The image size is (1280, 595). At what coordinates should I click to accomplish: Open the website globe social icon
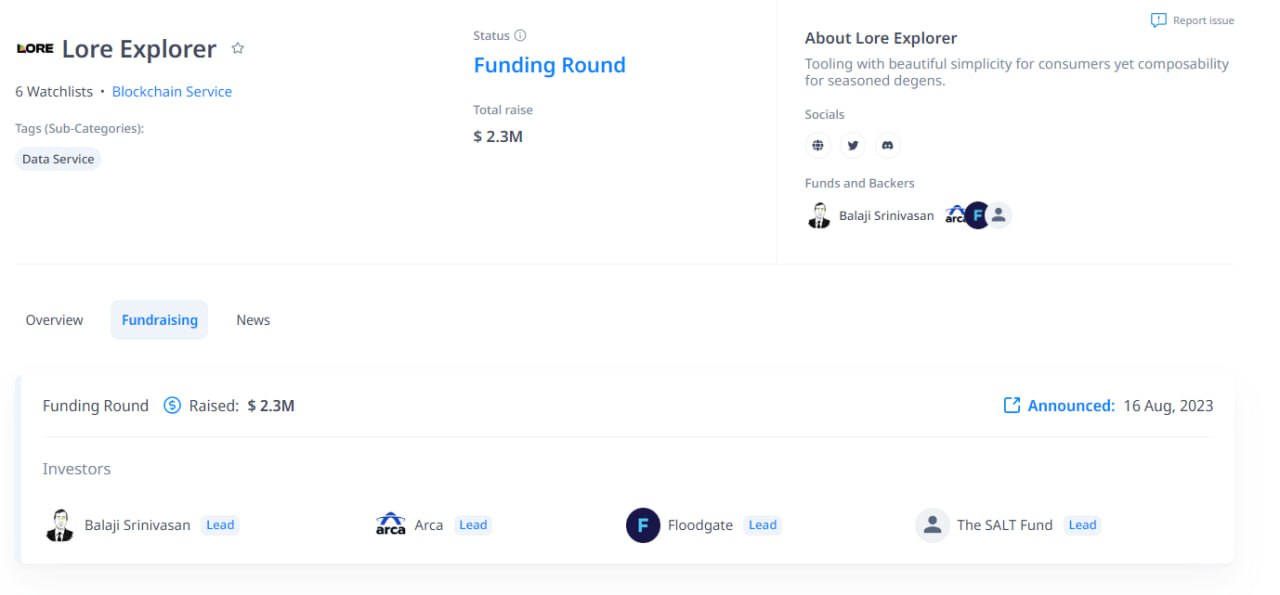(x=818, y=146)
